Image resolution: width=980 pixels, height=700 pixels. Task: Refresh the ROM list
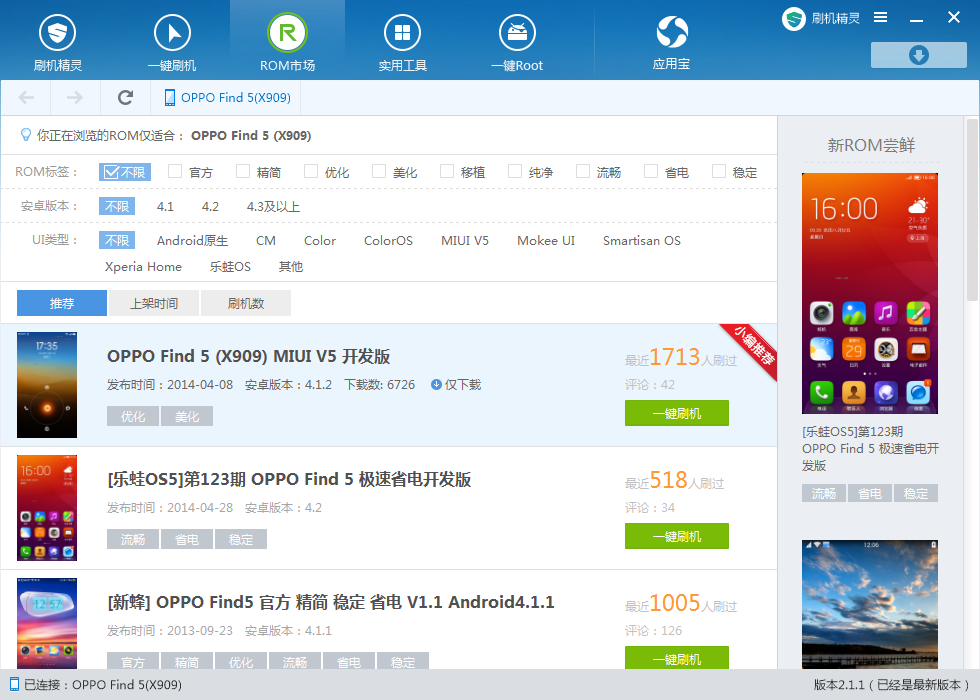pos(126,98)
